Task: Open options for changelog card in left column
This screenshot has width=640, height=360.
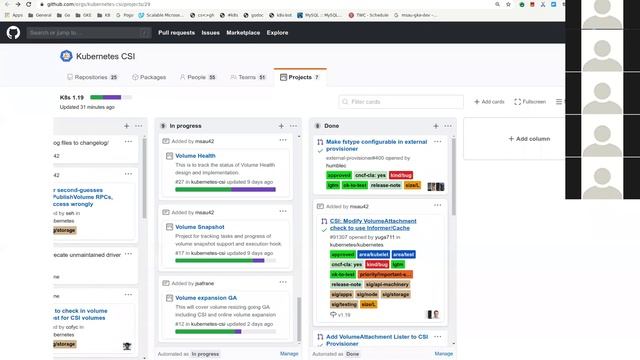Action: tap(128, 142)
